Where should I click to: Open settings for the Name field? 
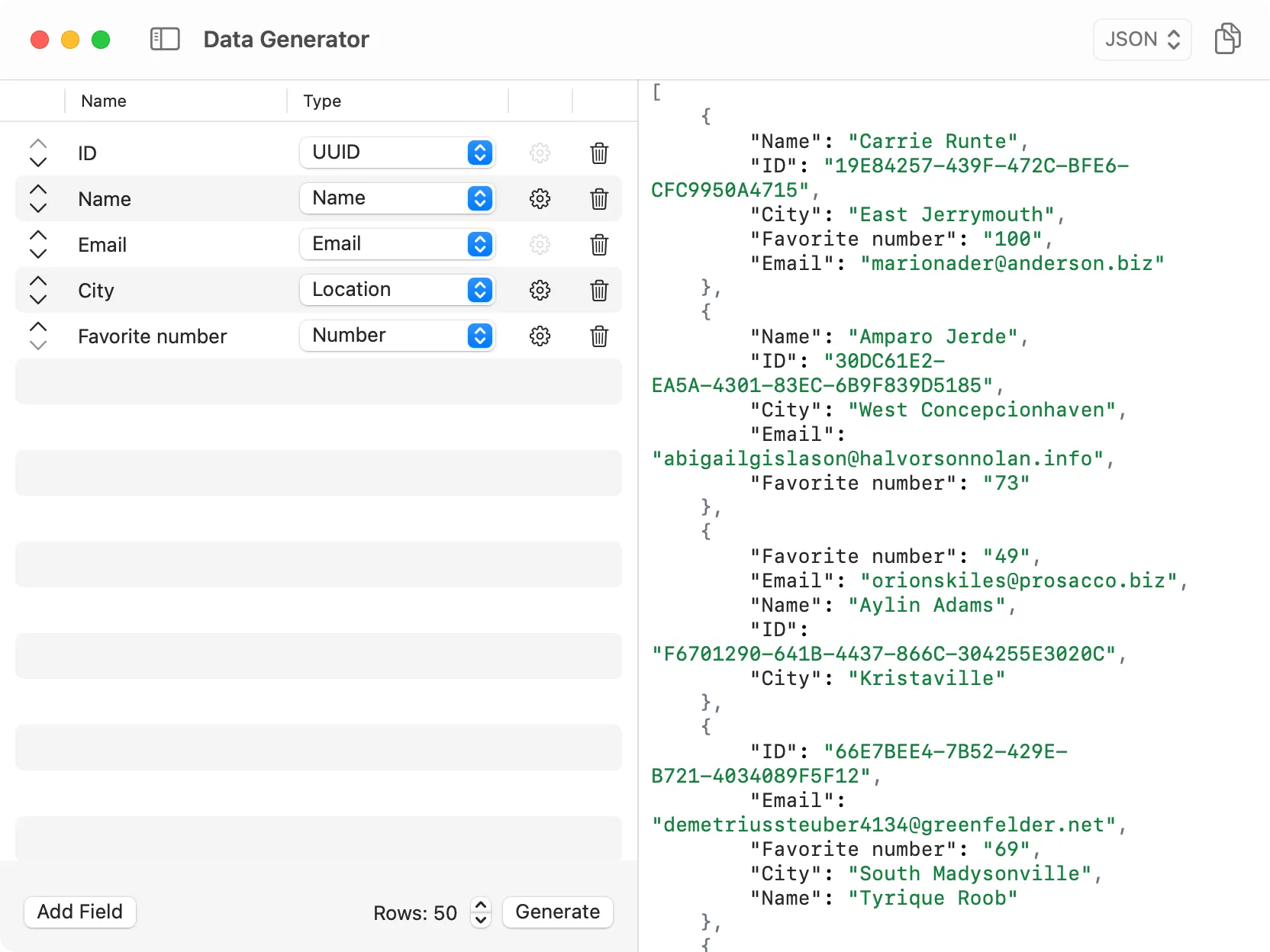[540, 199]
